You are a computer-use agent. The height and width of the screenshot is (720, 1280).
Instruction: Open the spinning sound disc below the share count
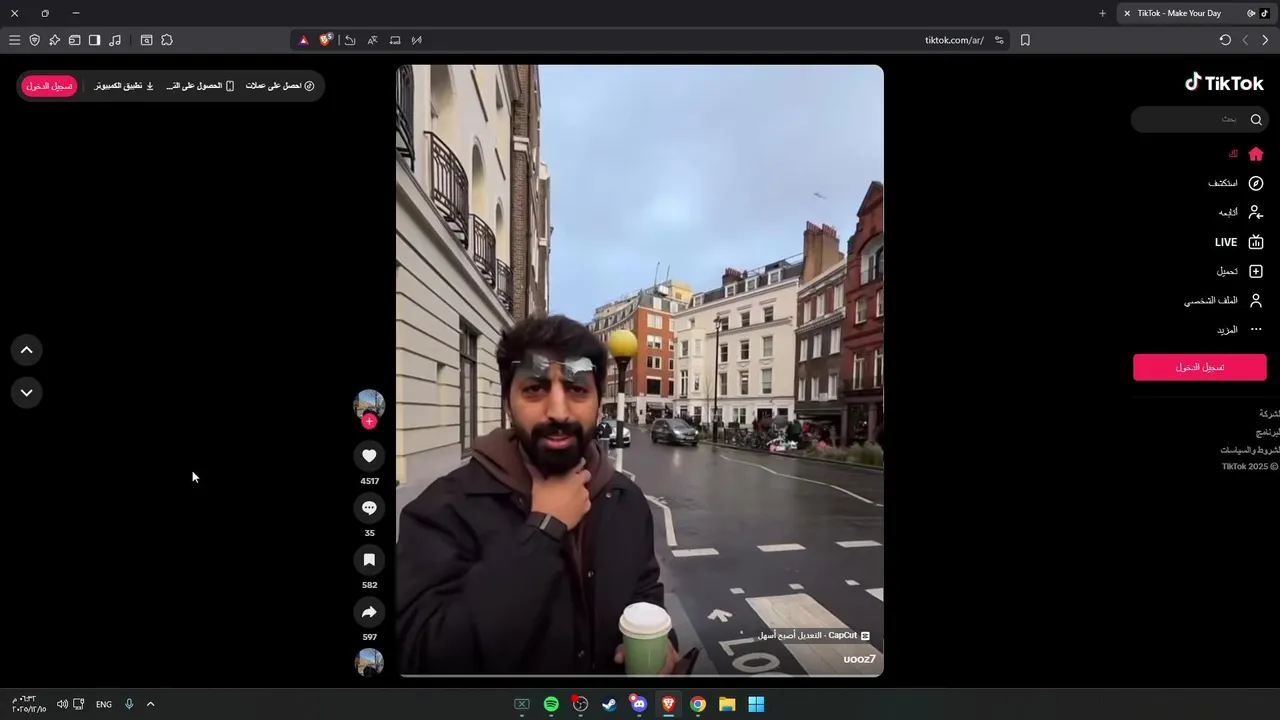369,662
